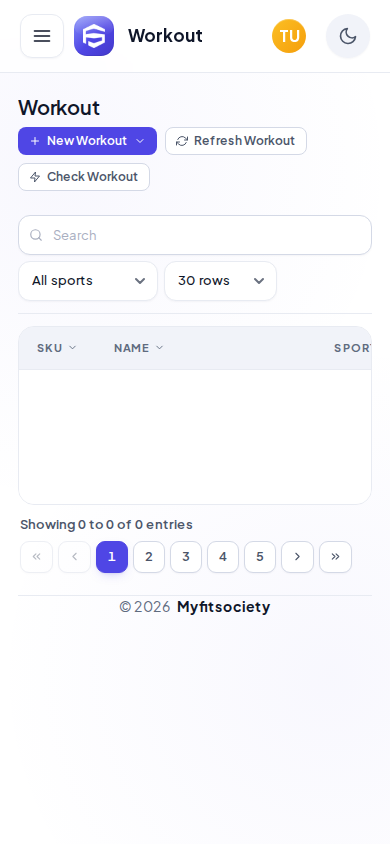
Task: Toggle dark mode with the moon icon
Action: (348, 36)
